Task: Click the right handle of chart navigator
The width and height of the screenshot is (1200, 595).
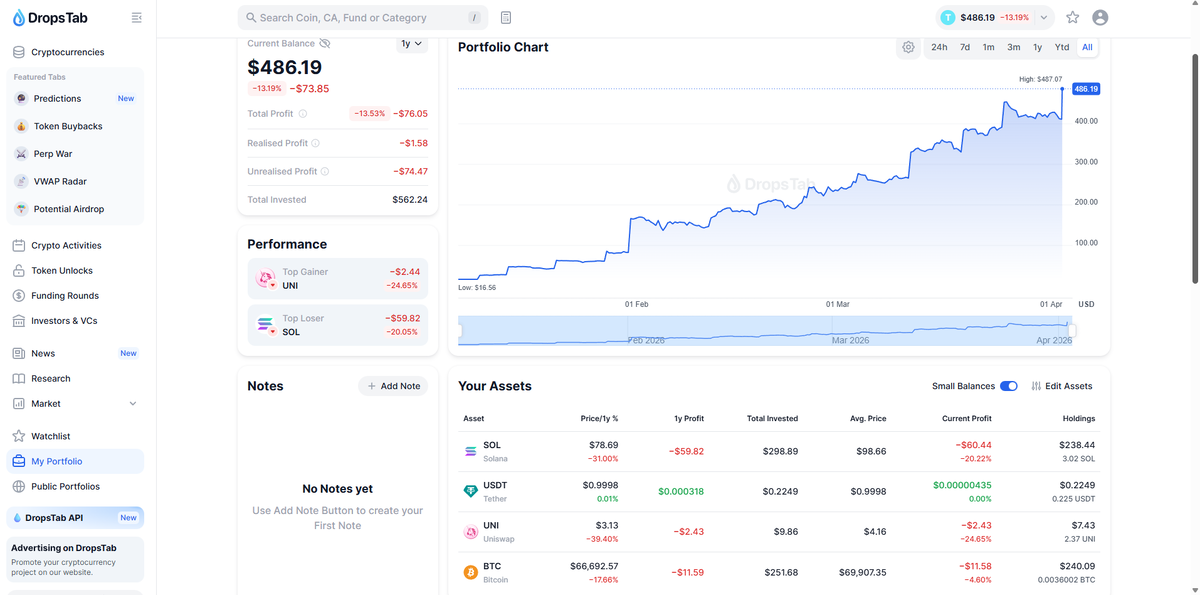Action: click(x=1072, y=330)
